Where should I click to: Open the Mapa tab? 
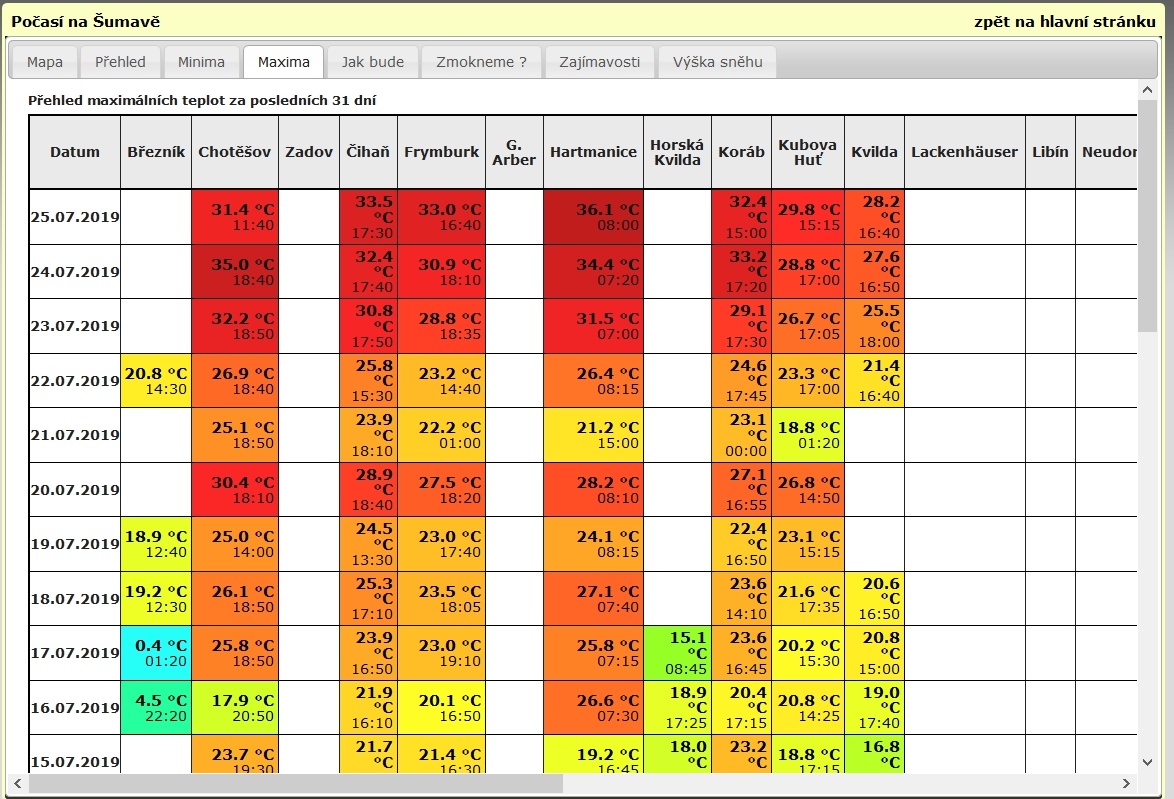coord(44,62)
